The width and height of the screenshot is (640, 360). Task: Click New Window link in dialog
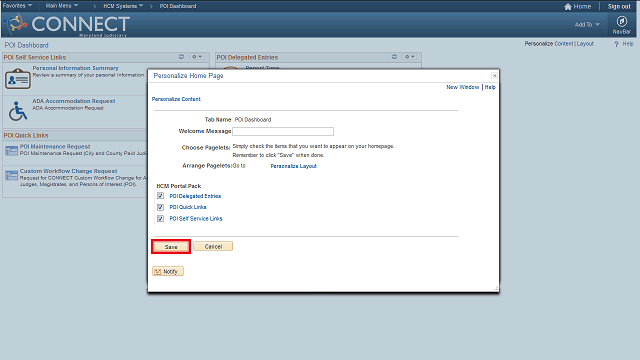[x=462, y=87]
